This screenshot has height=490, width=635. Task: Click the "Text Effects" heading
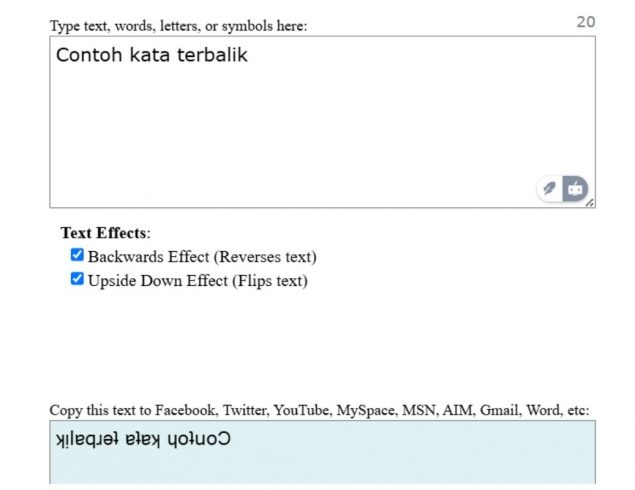[104, 233]
